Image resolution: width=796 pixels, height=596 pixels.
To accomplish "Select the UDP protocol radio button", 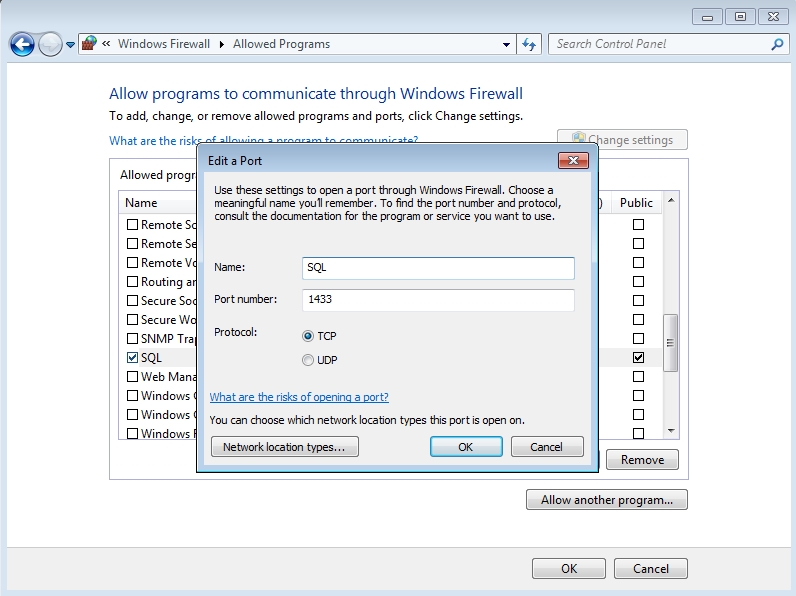I will pyautogui.click(x=308, y=360).
